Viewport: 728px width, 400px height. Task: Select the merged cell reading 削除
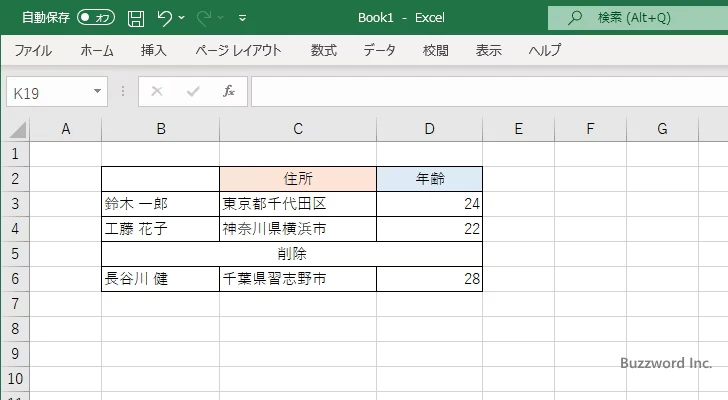click(x=292, y=254)
